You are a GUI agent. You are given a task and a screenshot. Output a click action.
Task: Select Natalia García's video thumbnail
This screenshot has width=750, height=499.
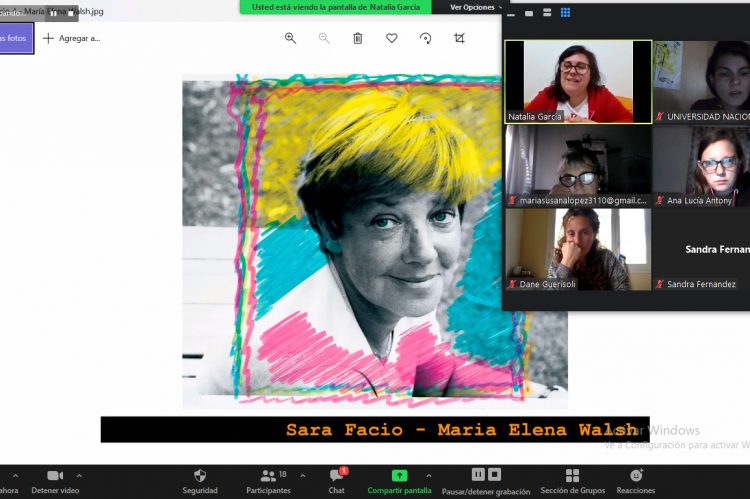(578, 81)
